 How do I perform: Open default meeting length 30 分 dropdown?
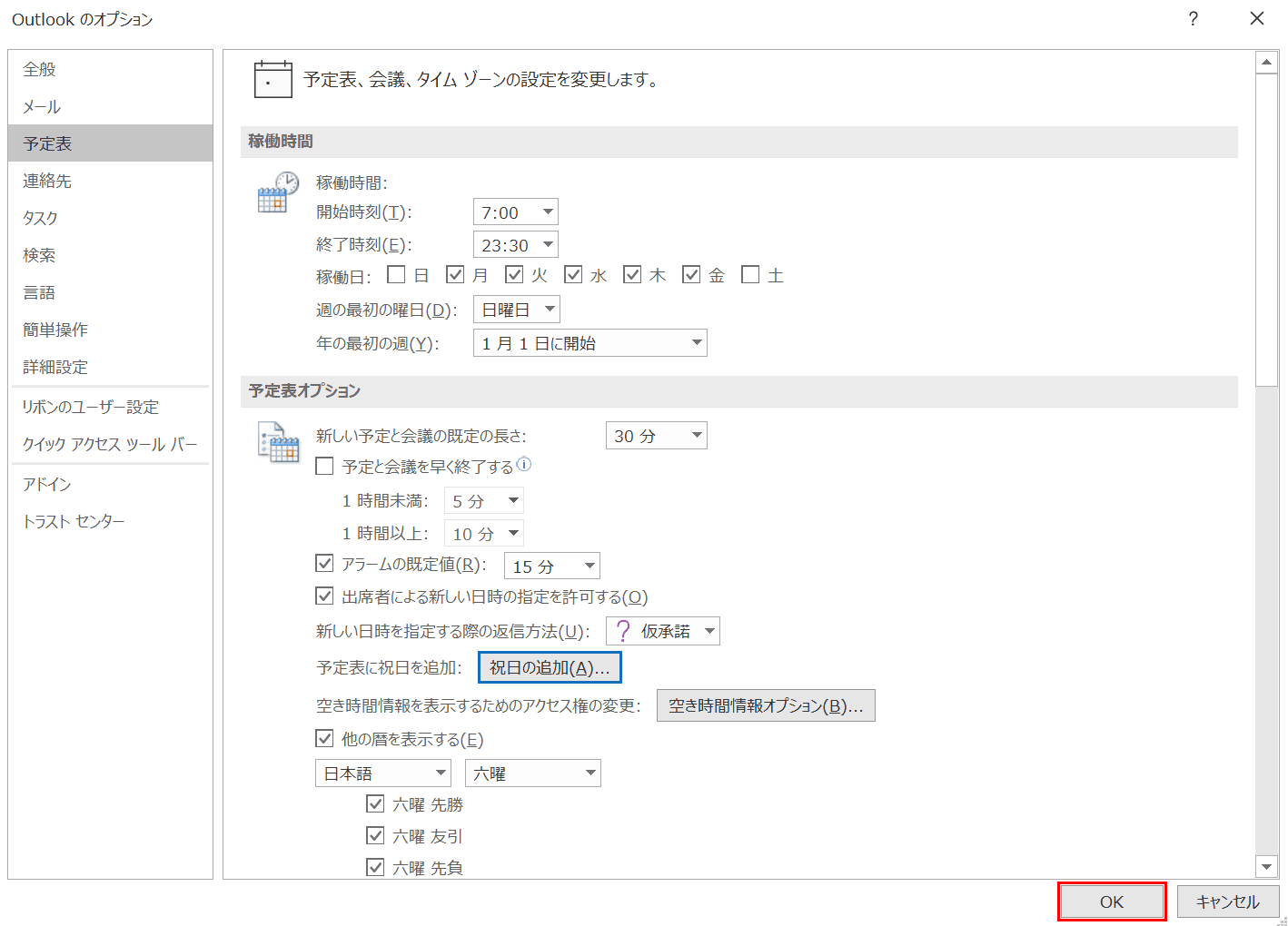click(657, 436)
